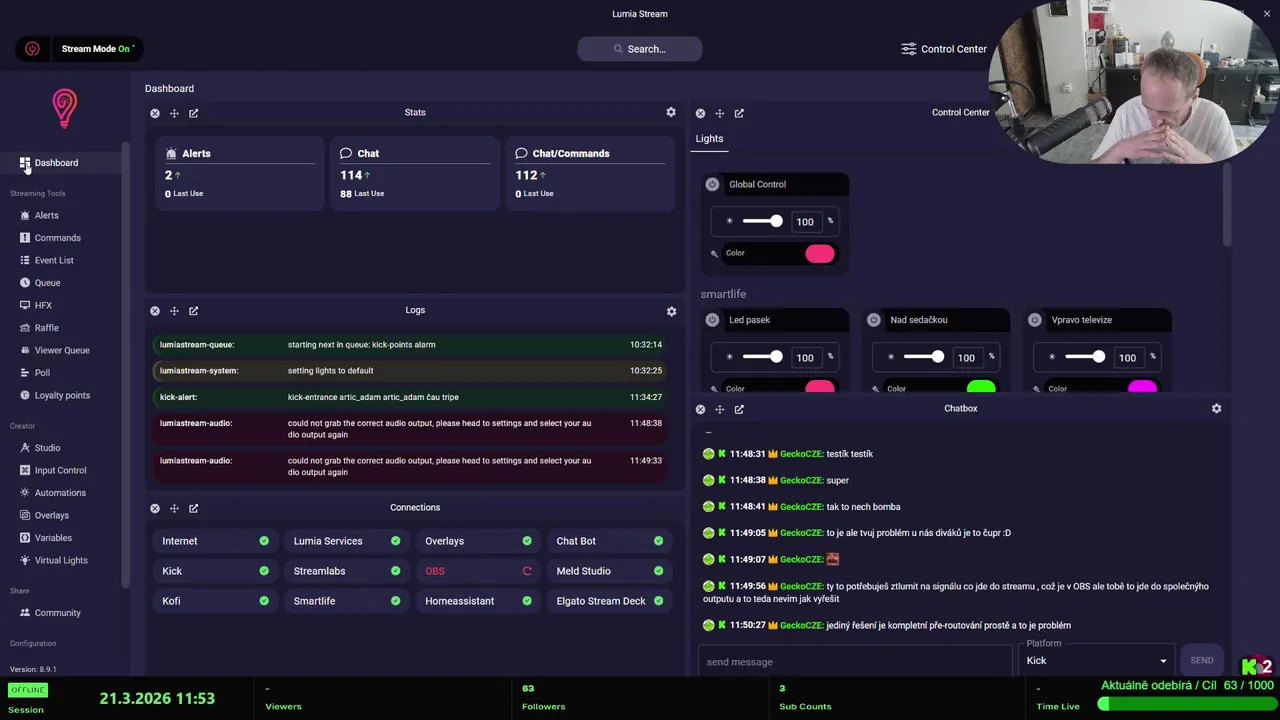Screen dimensions: 1280x720
Task: Click Elgato Stream Deck connection status
Action: [658, 601]
